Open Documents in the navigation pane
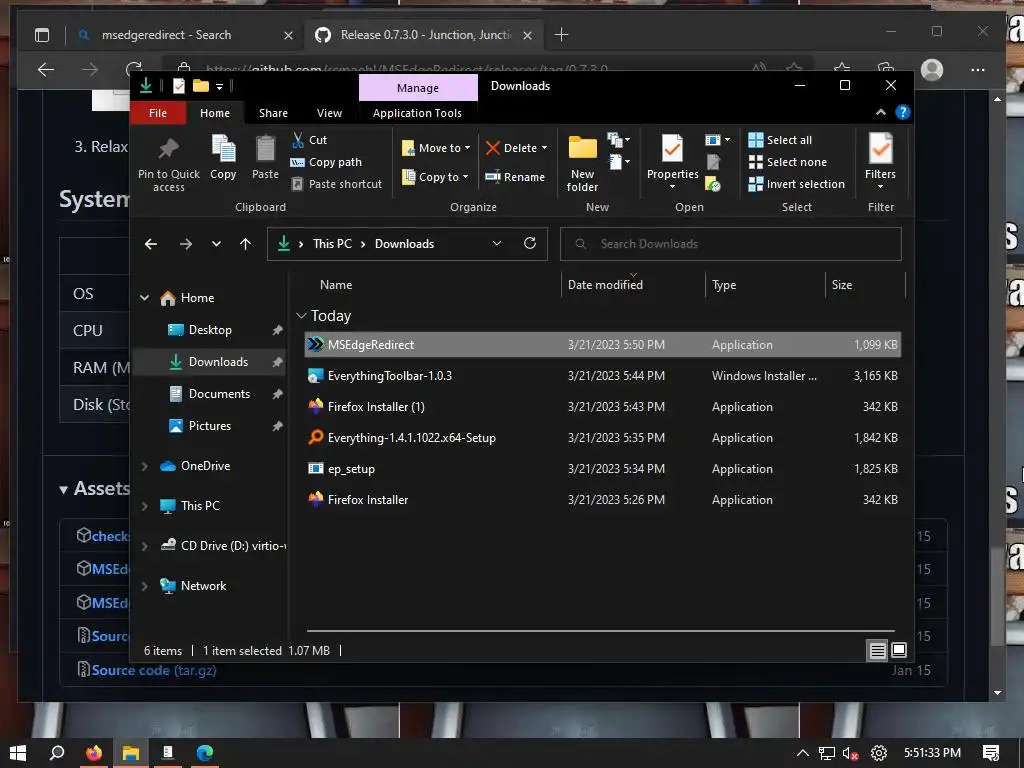The width and height of the screenshot is (1024, 768). [x=219, y=394]
